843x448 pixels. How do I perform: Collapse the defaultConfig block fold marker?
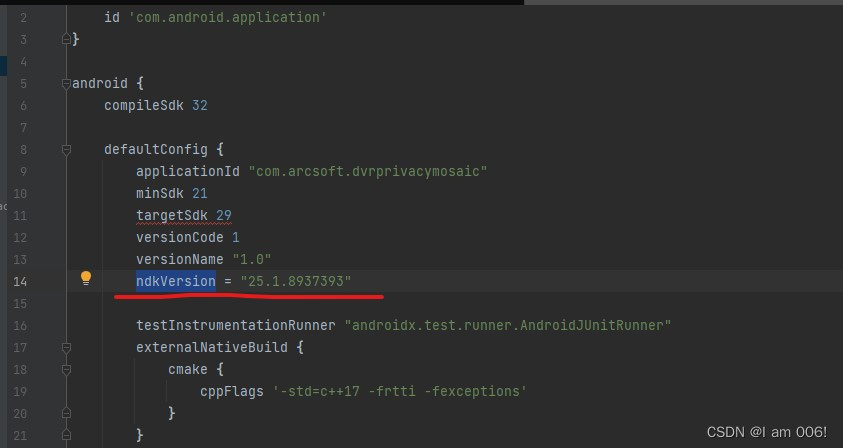(x=66, y=150)
